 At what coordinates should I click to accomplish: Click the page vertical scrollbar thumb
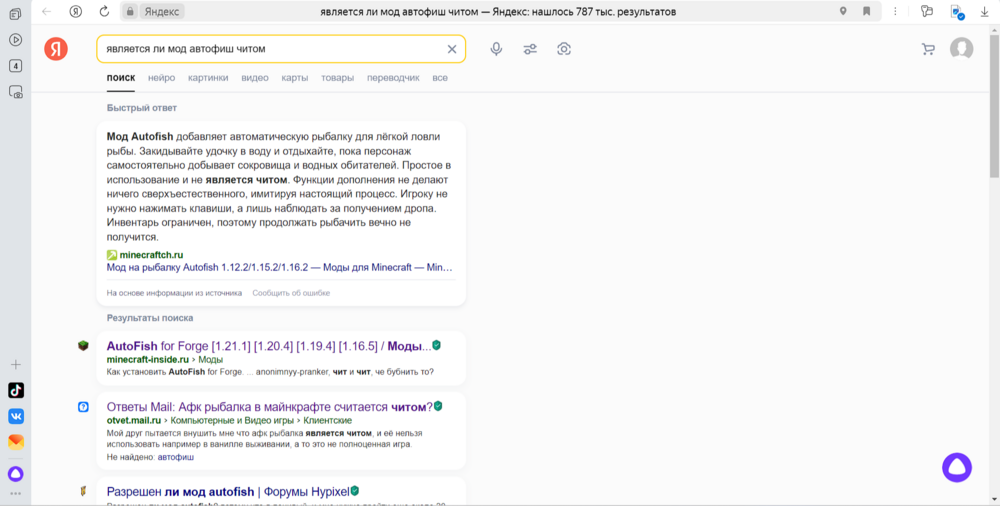click(994, 105)
